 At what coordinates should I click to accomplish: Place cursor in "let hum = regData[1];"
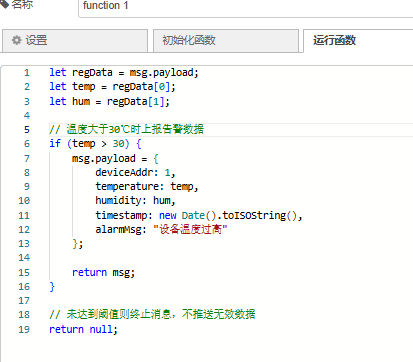point(109,101)
